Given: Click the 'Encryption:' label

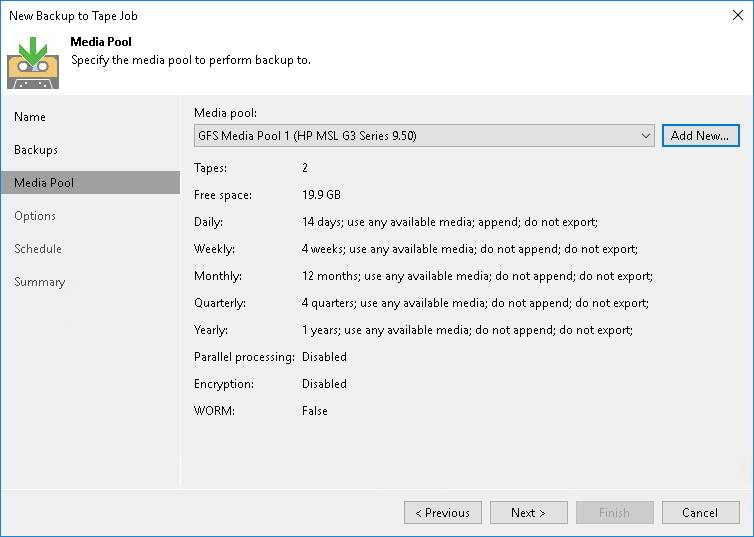Looking at the screenshot, I should point(224,384).
